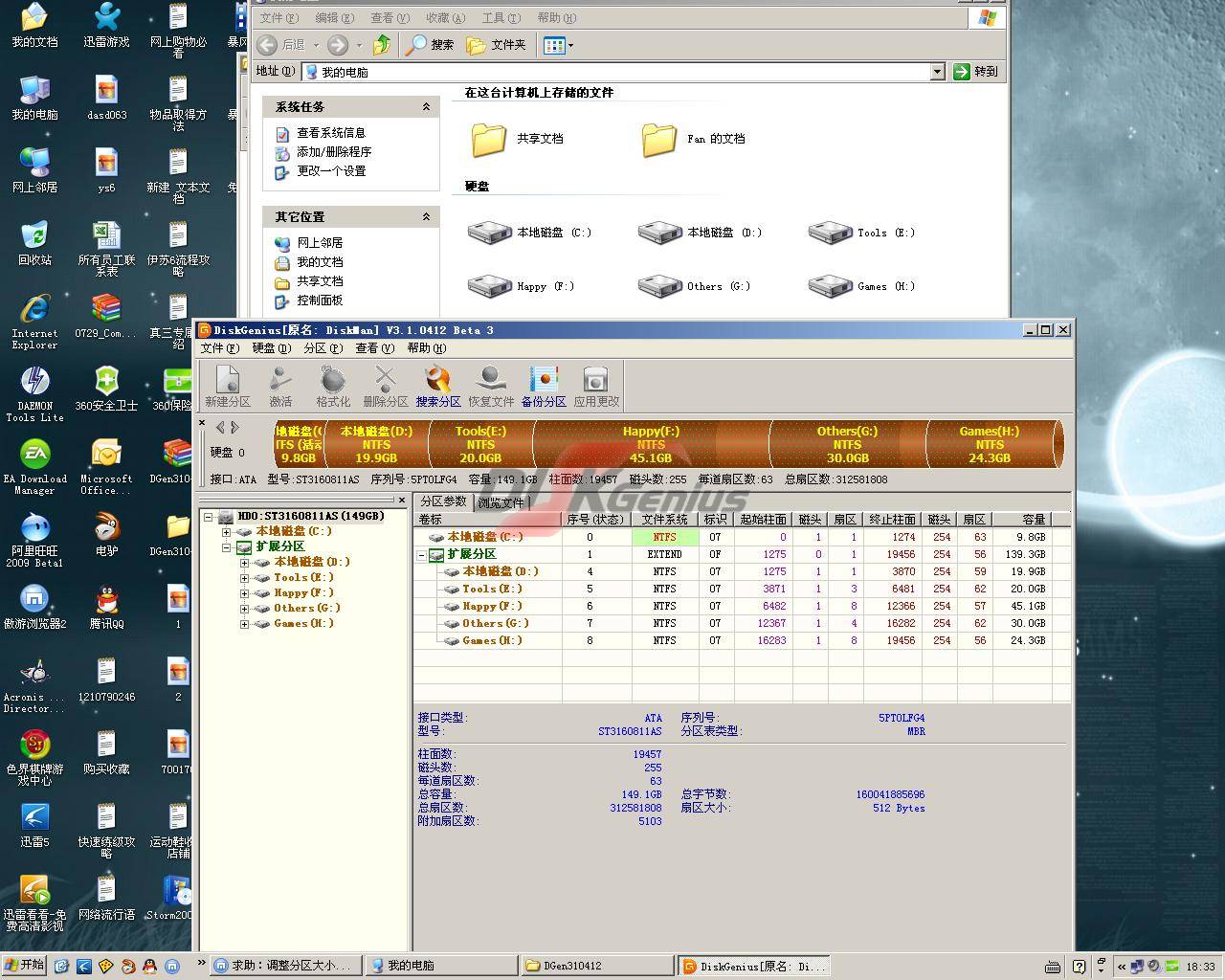This screenshot has height=980, width=1225.
Task: Click 查看系统信息 link in Explorer
Action: (x=330, y=133)
